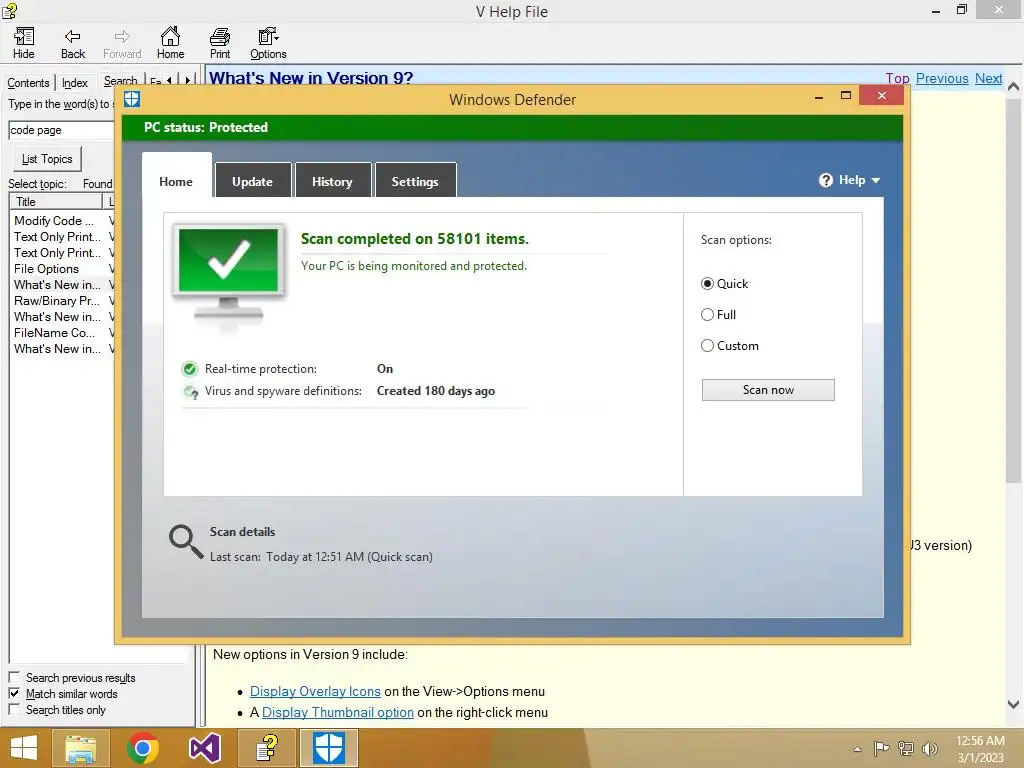Open the Windows Start button
Image resolution: width=1024 pixels, height=768 pixels.
pos(24,748)
